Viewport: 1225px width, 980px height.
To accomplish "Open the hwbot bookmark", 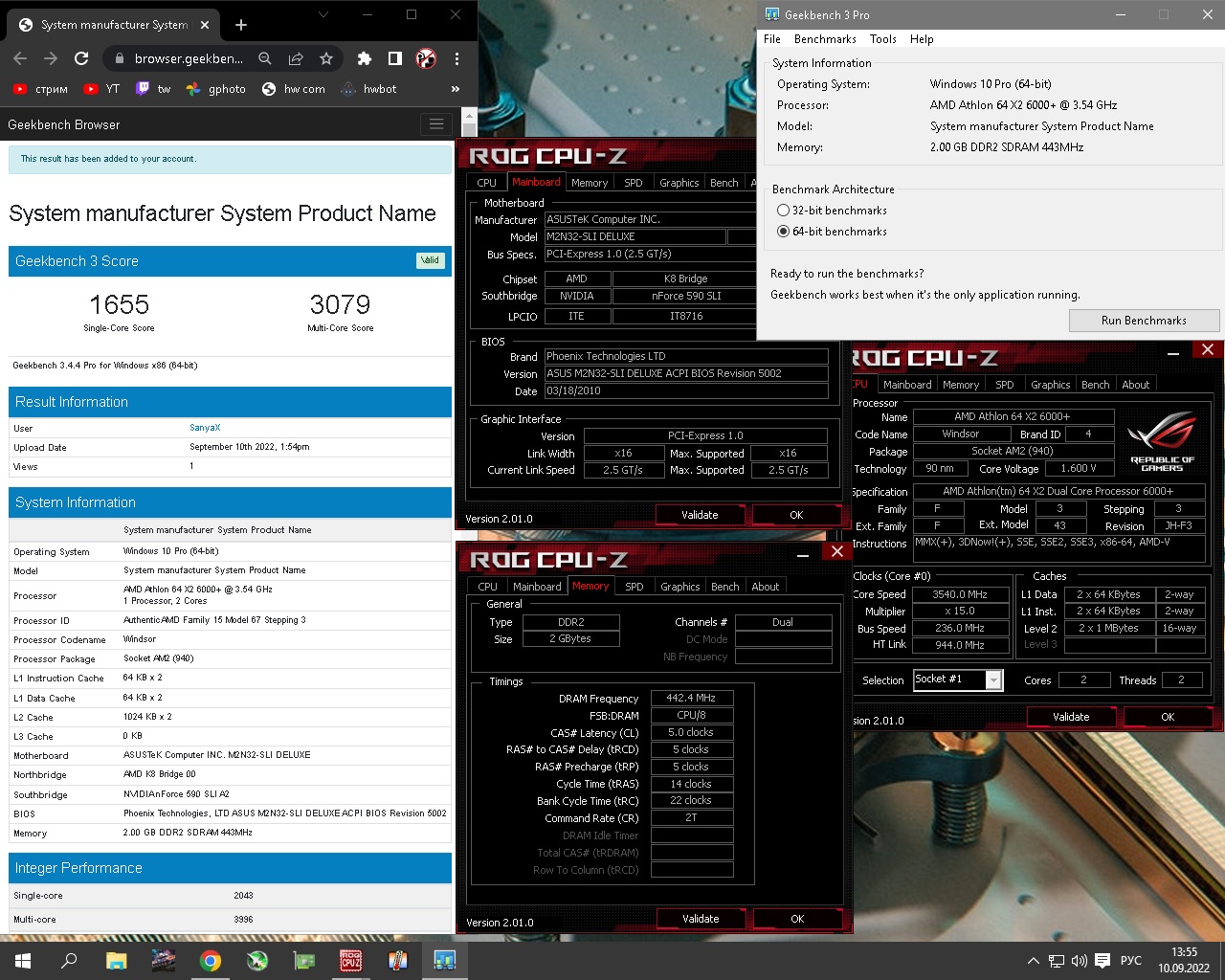I will (368, 89).
